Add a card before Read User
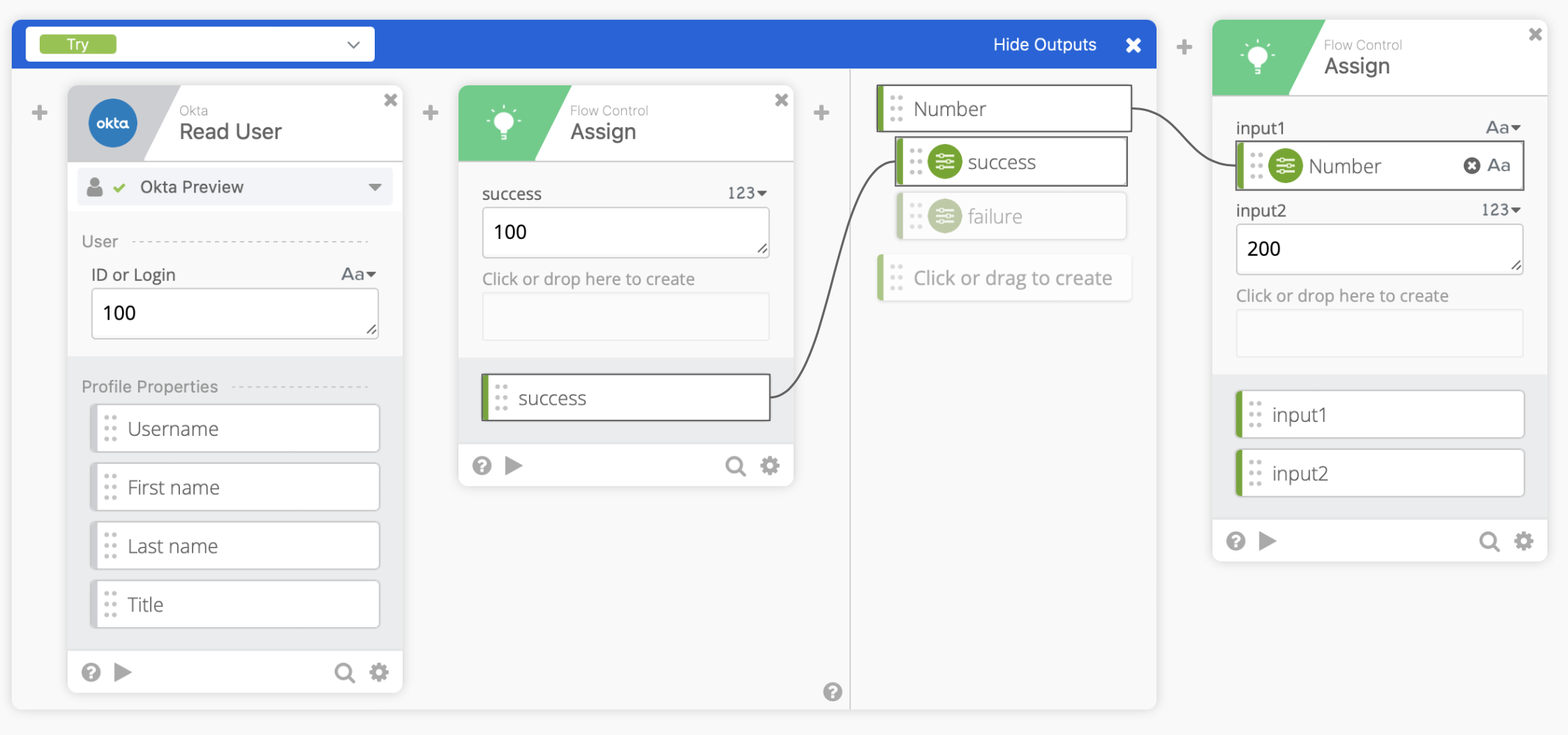This screenshot has width=1568, height=735. [40, 112]
